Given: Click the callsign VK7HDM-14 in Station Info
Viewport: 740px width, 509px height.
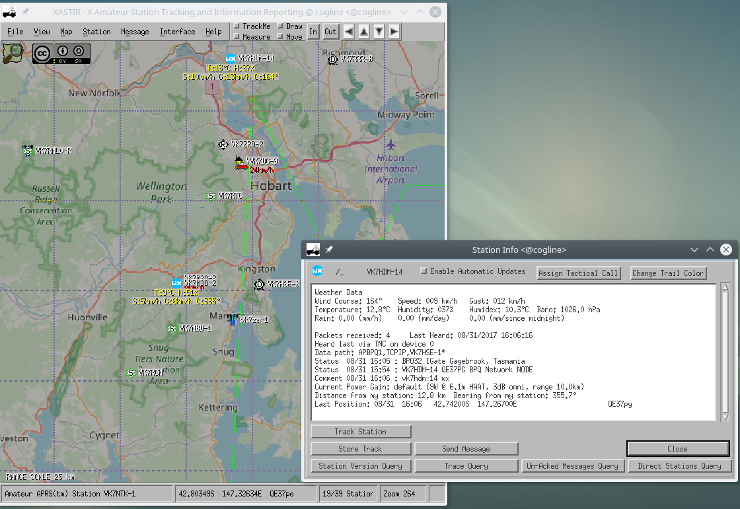Looking at the screenshot, I should pyautogui.click(x=384, y=272).
